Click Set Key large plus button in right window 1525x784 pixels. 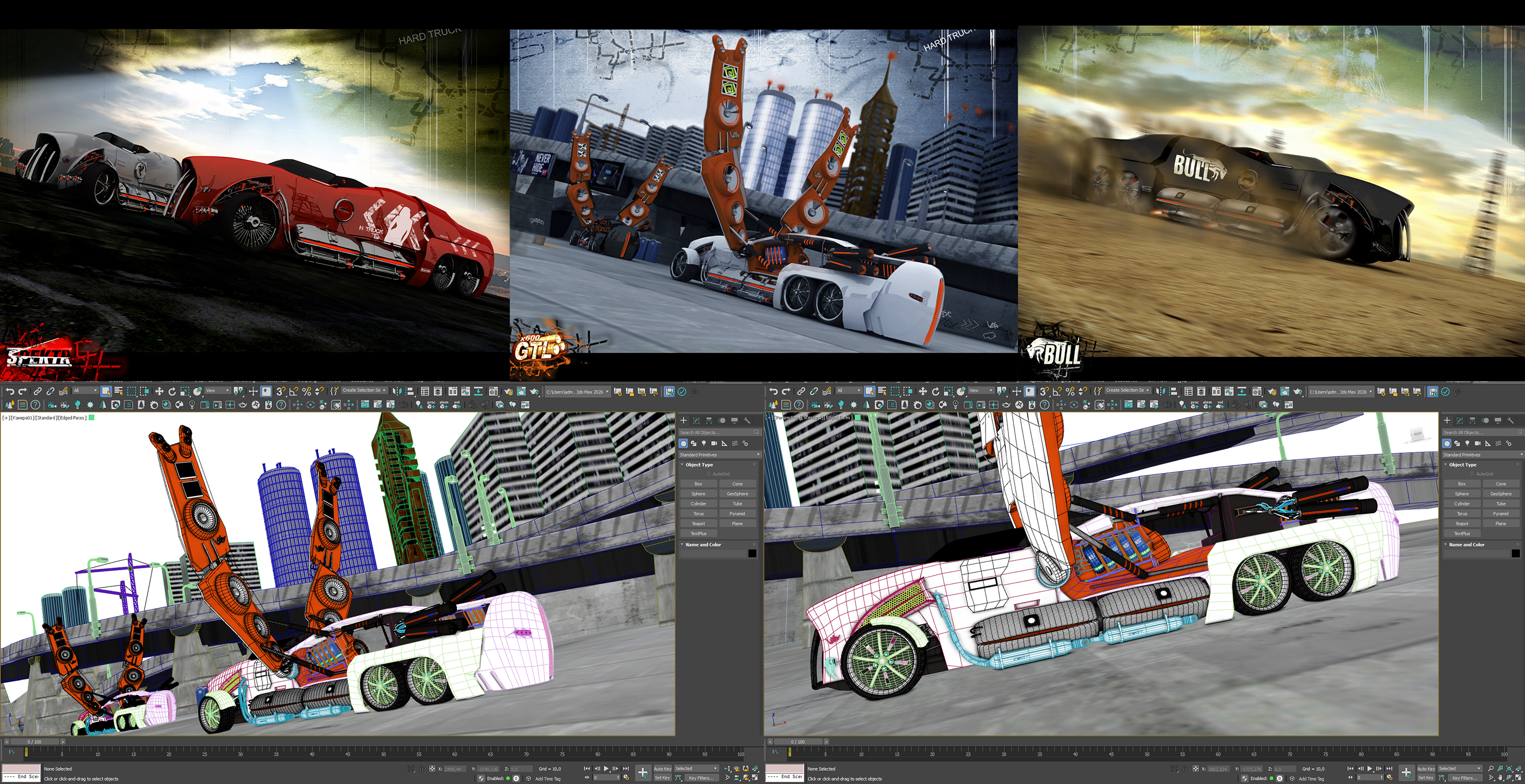(x=1406, y=771)
